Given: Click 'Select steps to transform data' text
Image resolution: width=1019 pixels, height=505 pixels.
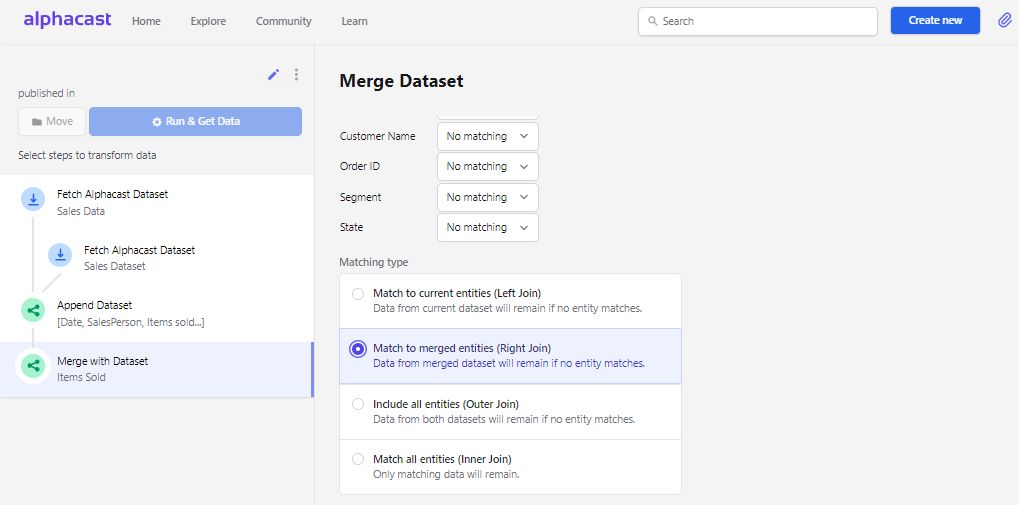Looking at the screenshot, I should coord(87,155).
